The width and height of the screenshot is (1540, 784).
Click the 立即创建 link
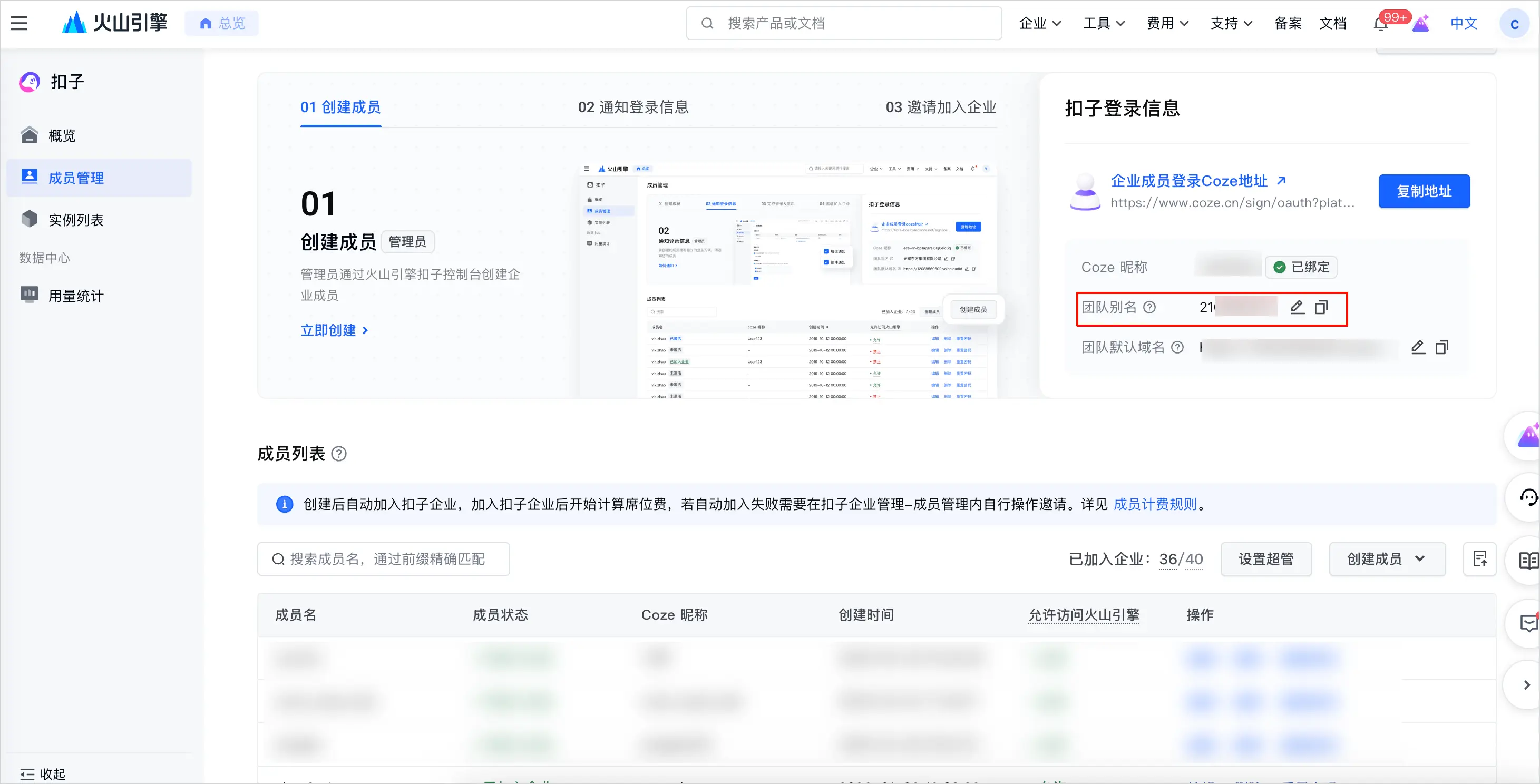click(x=334, y=330)
